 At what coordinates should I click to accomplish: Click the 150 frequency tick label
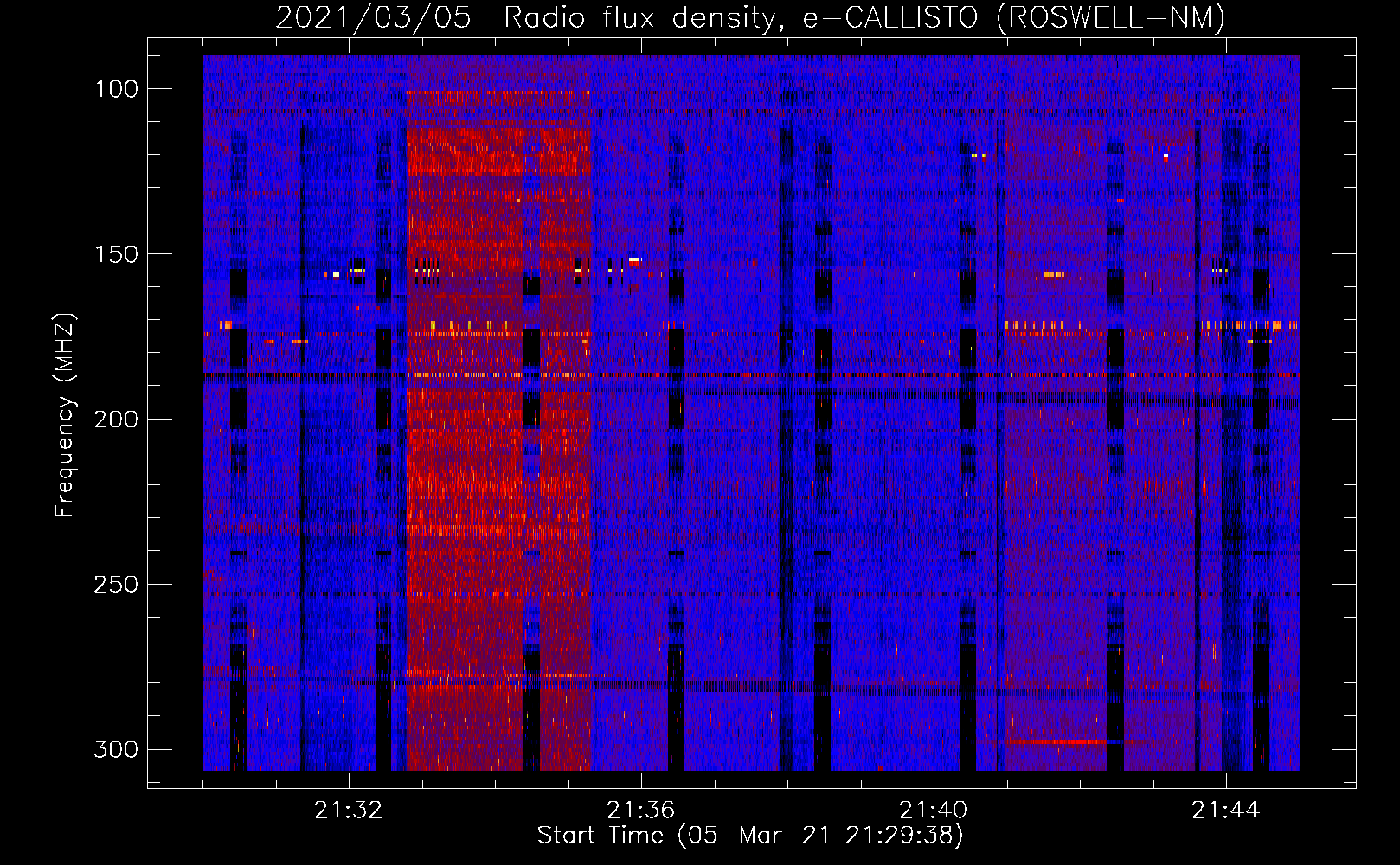click(x=116, y=254)
